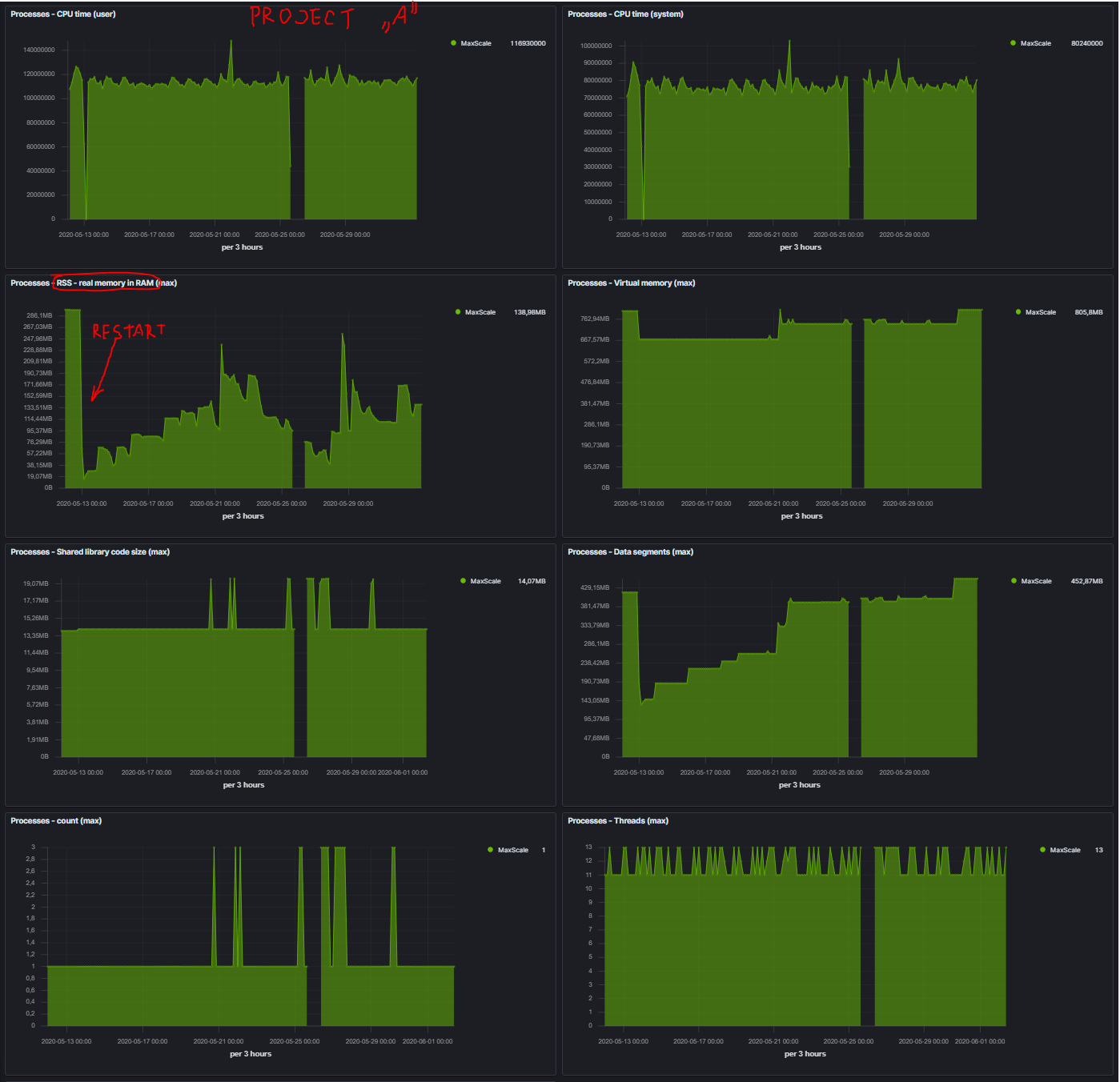This screenshot has height=1082, width=1120.
Task: Open the Processes count (max) panel header
Action: 56,821
